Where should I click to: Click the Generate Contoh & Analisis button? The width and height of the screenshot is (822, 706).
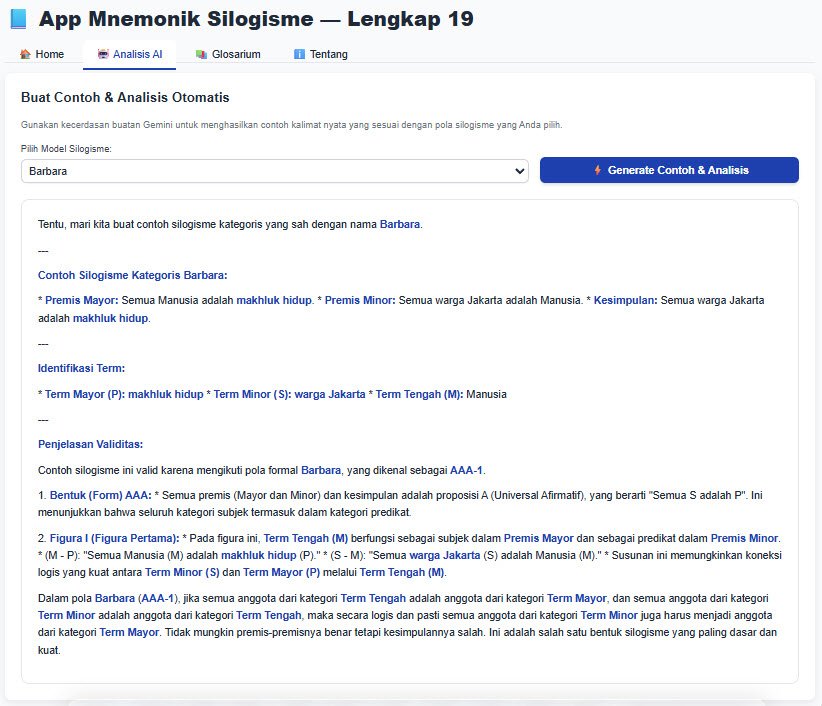coord(669,170)
